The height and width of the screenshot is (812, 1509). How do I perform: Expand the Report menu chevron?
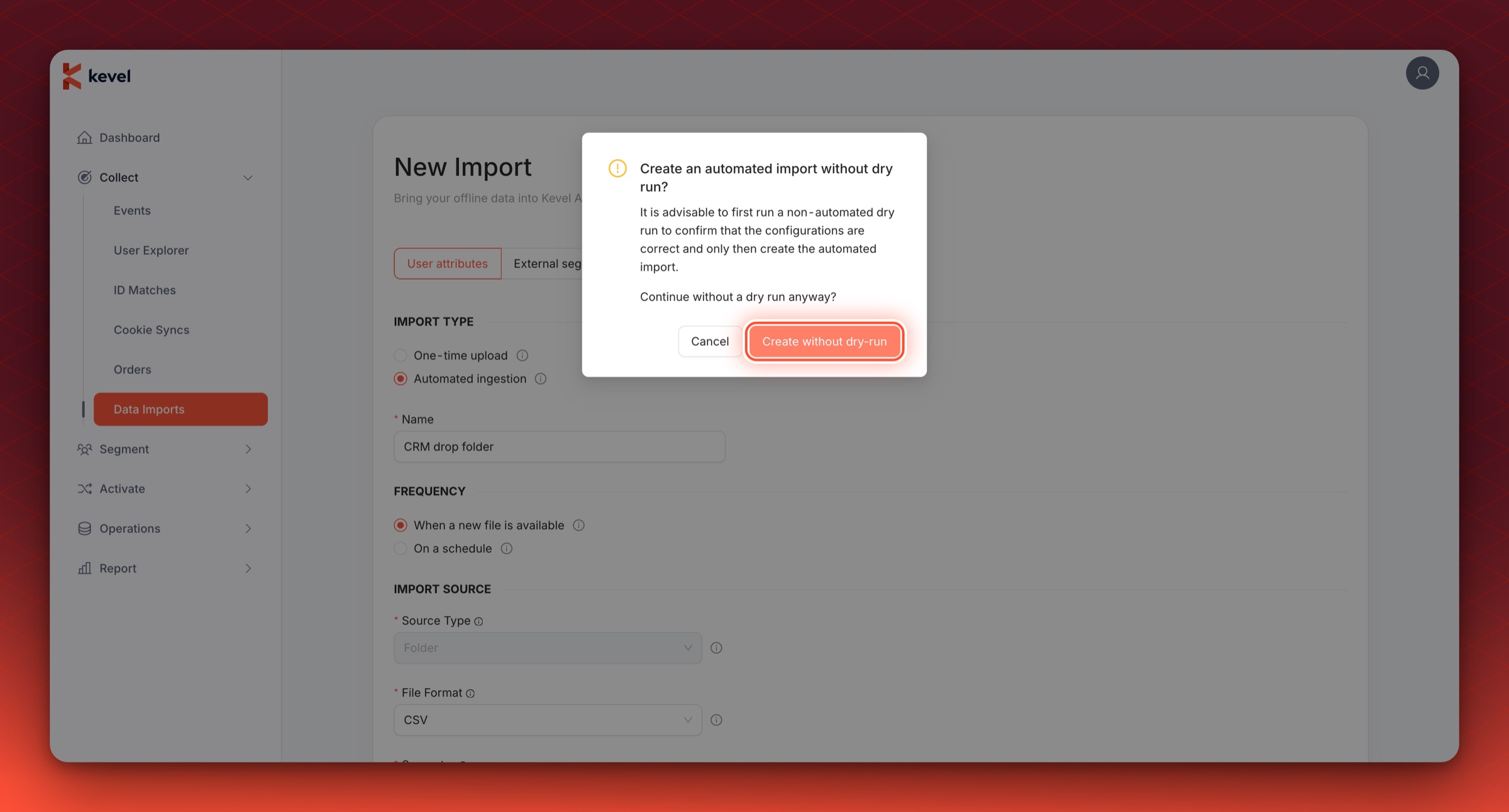click(248, 568)
